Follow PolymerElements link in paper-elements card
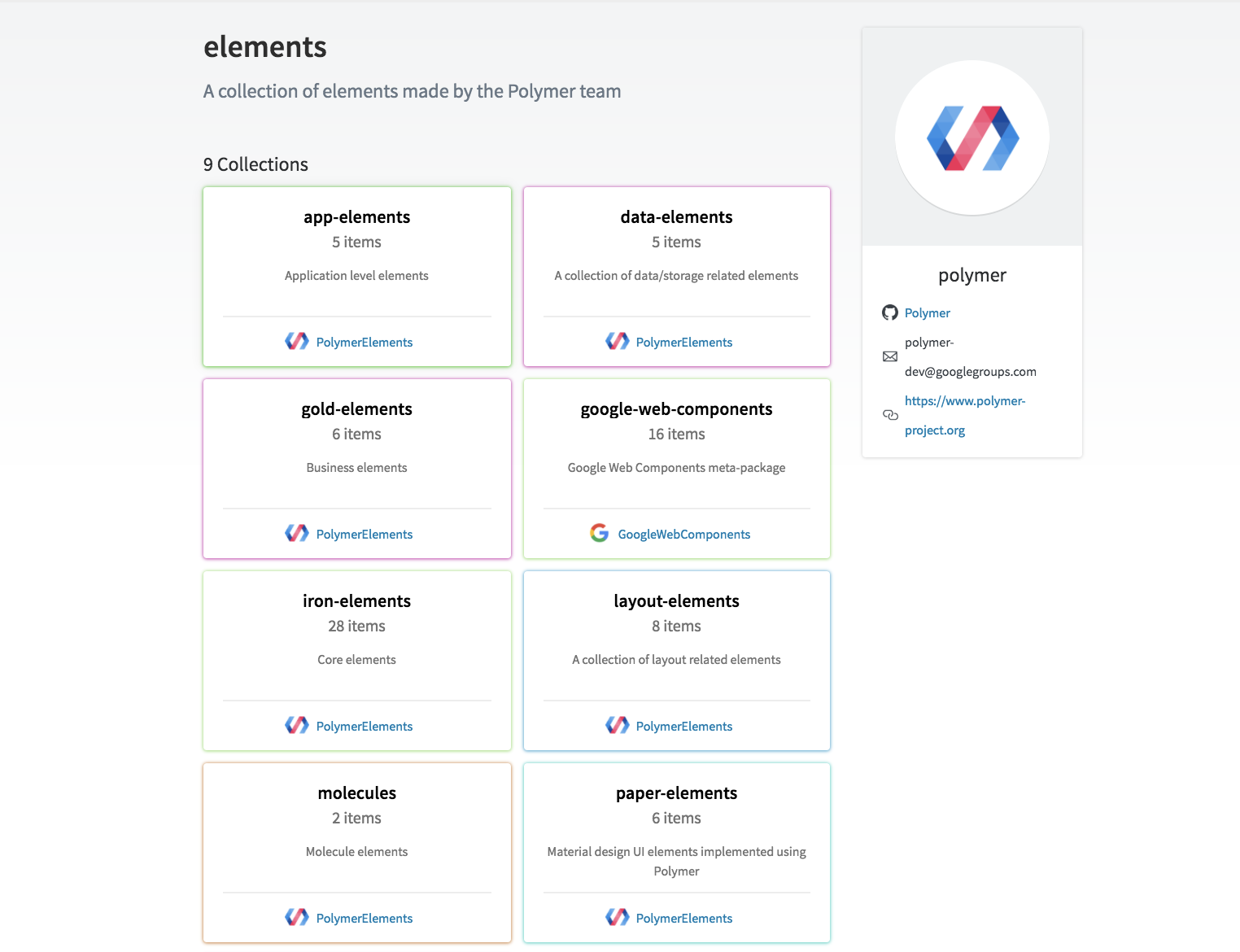The width and height of the screenshot is (1240, 952). pyautogui.click(x=684, y=919)
